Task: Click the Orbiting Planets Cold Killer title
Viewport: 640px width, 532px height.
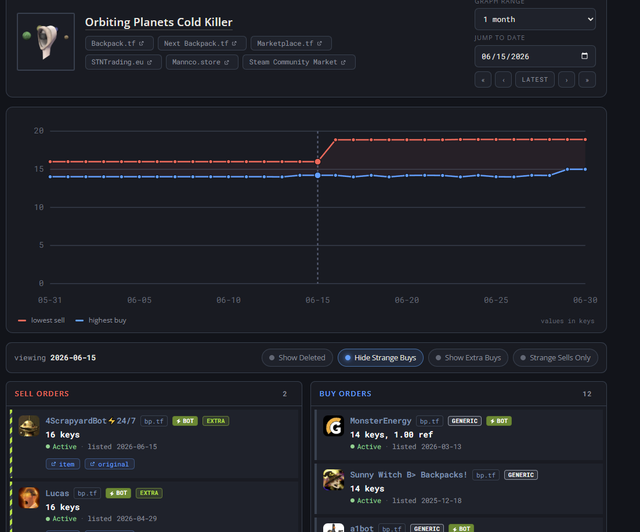Action: pyautogui.click(x=158, y=22)
